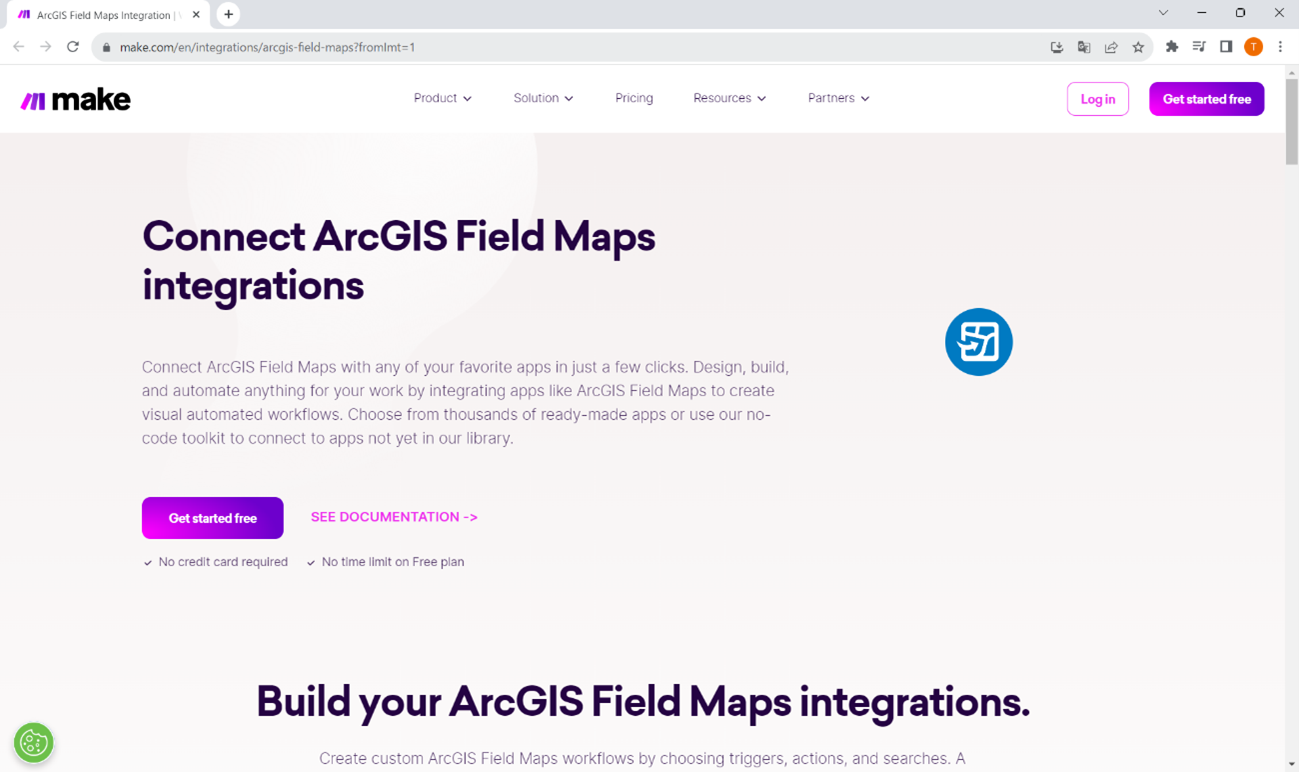Click the ArcGIS Field Maps blue app icon

(x=979, y=342)
